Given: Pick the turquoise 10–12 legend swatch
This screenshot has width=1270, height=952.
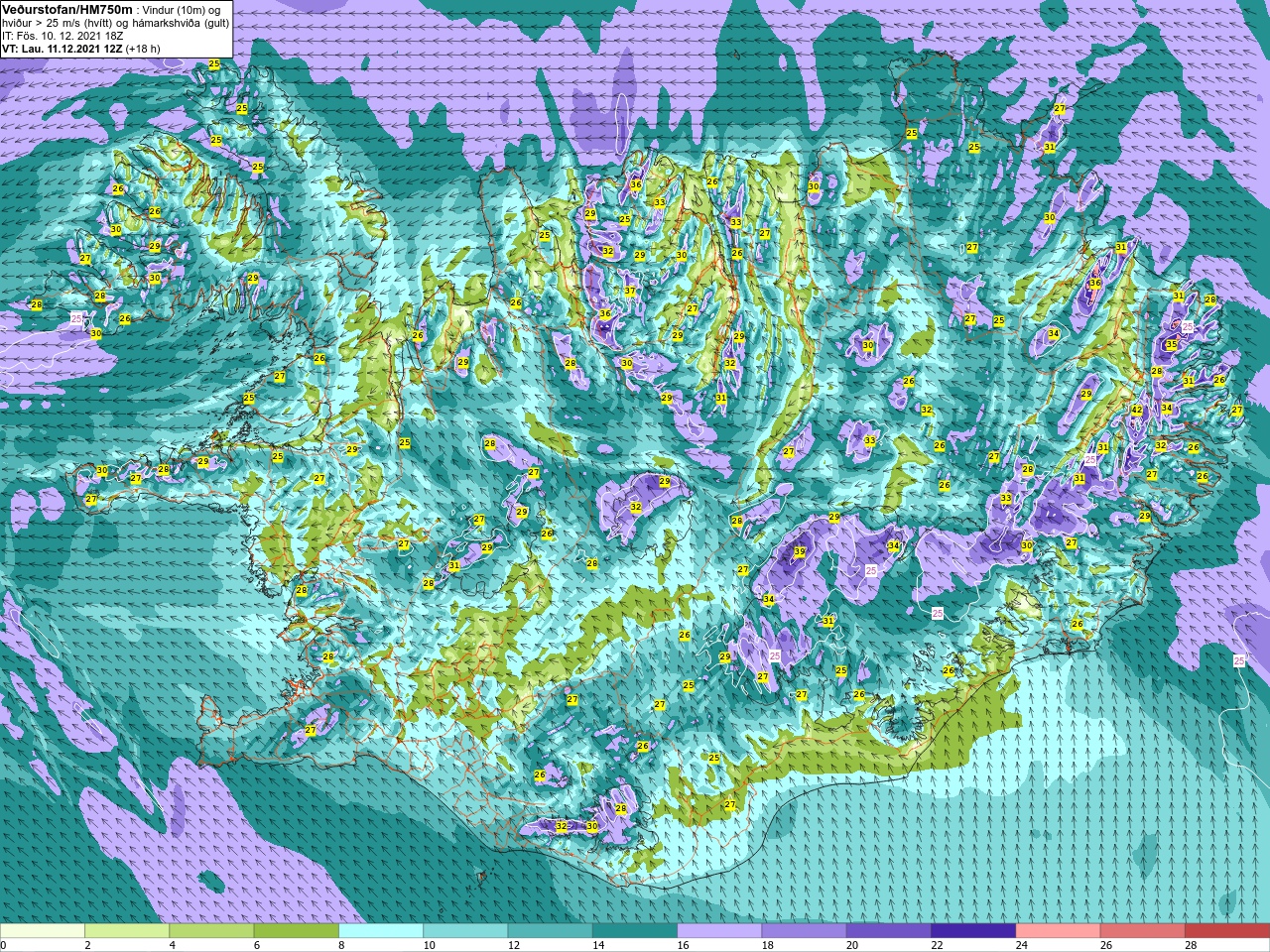Looking at the screenshot, I should coord(465,932).
